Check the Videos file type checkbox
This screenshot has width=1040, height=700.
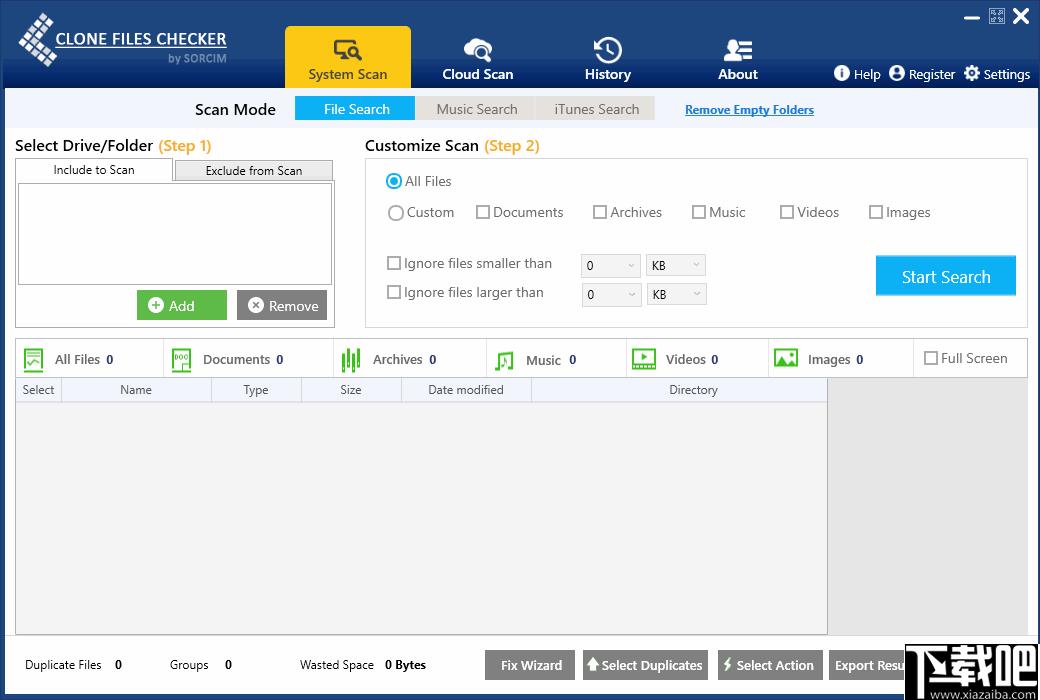787,212
